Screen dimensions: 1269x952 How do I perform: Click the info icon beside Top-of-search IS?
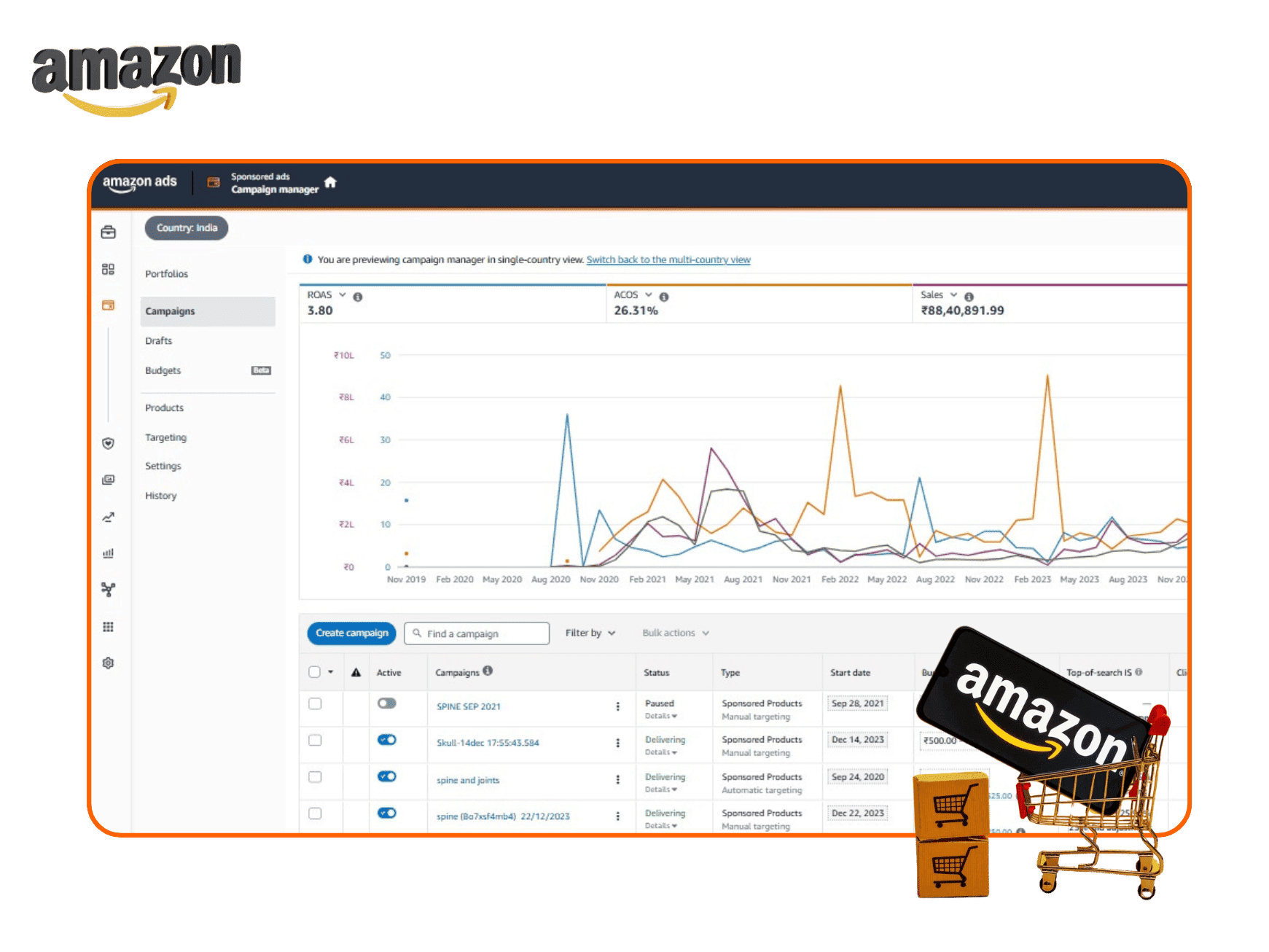coord(1139,672)
